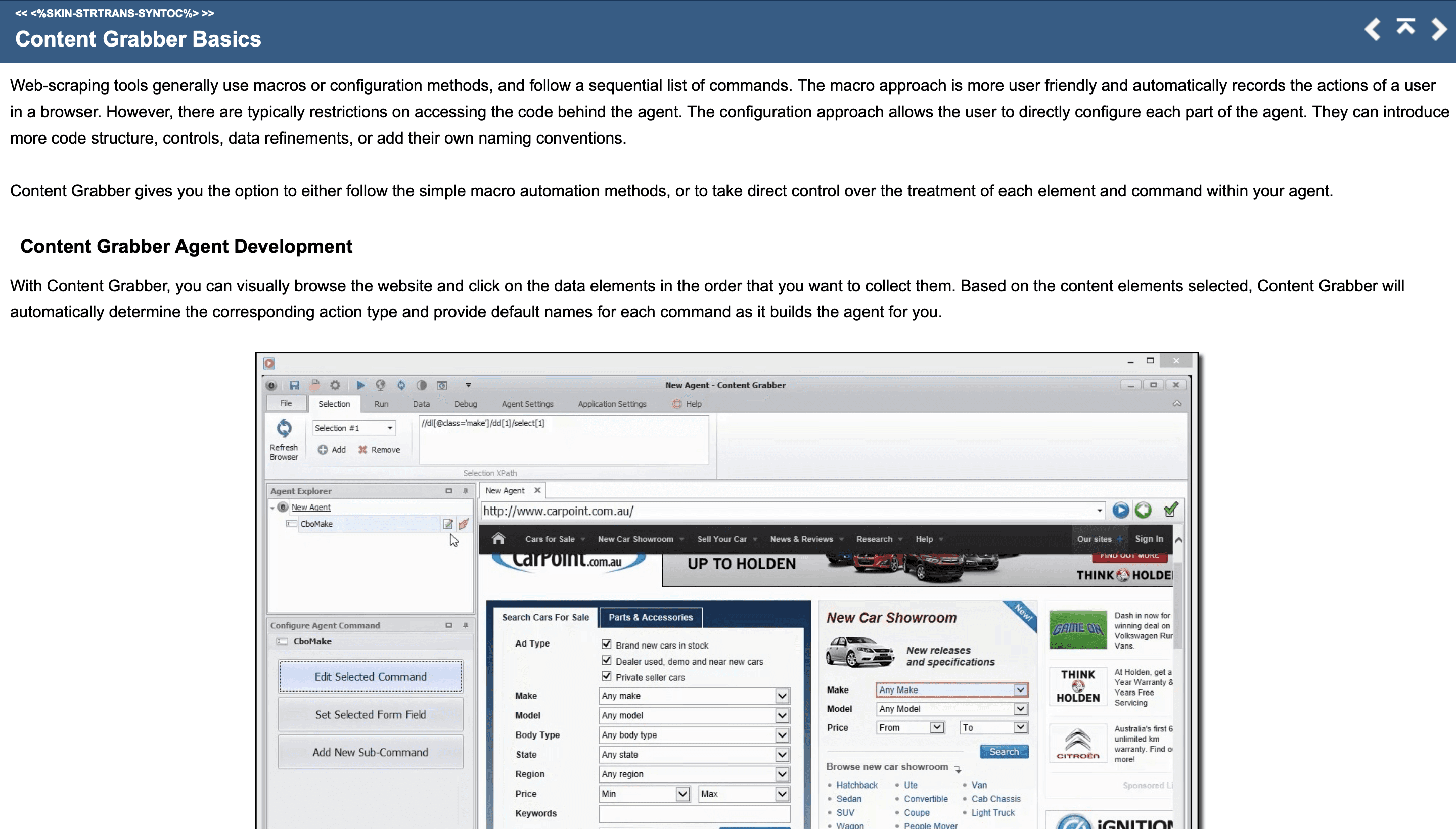The image size is (1456, 829).
Task: Click the Refresh Browser icon
Action: pyautogui.click(x=284, y=428)
